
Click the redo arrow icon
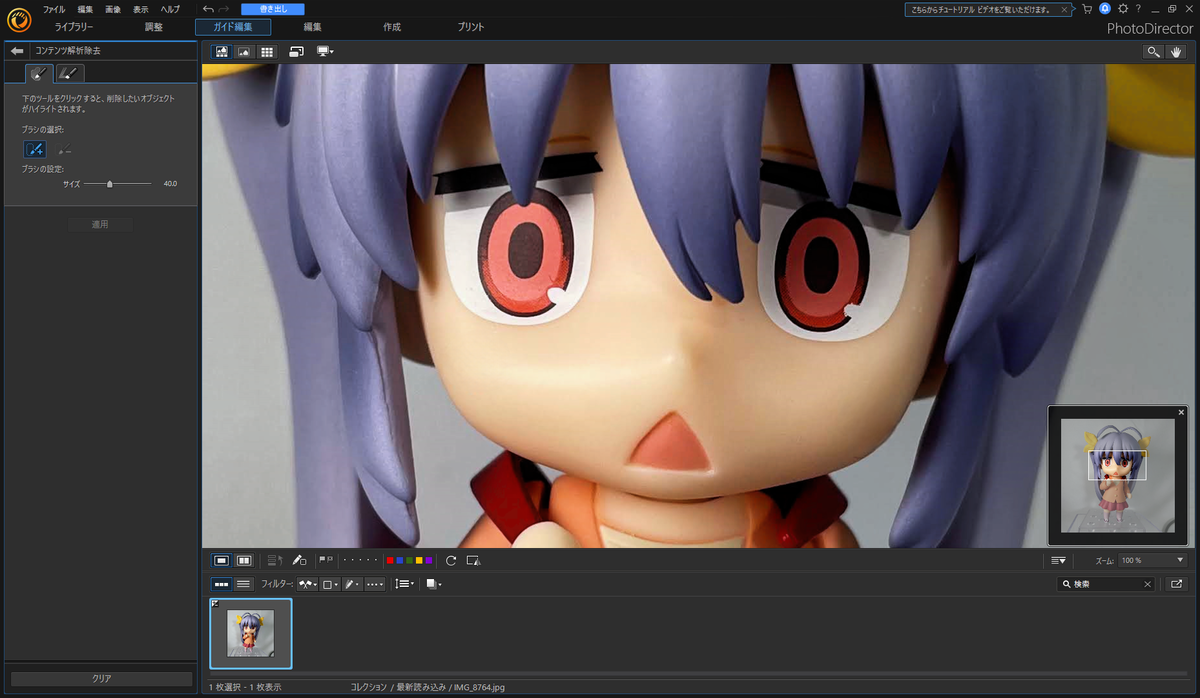pos(226,9)
